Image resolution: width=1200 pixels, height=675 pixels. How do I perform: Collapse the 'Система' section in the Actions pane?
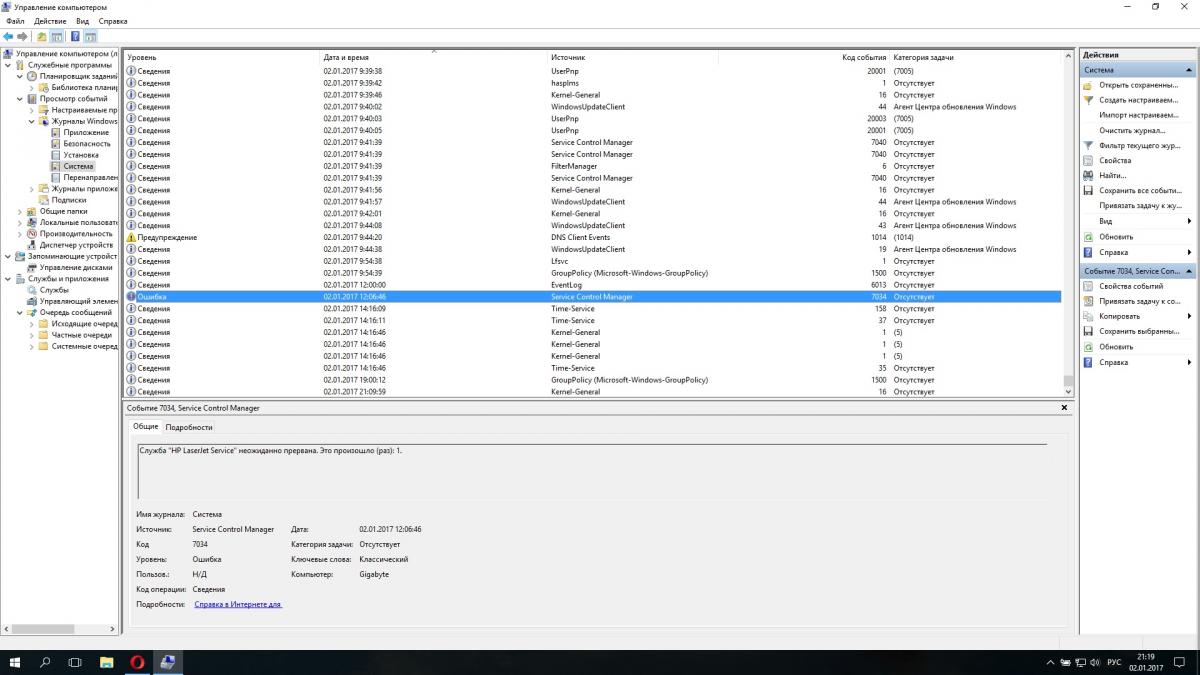1189,71
